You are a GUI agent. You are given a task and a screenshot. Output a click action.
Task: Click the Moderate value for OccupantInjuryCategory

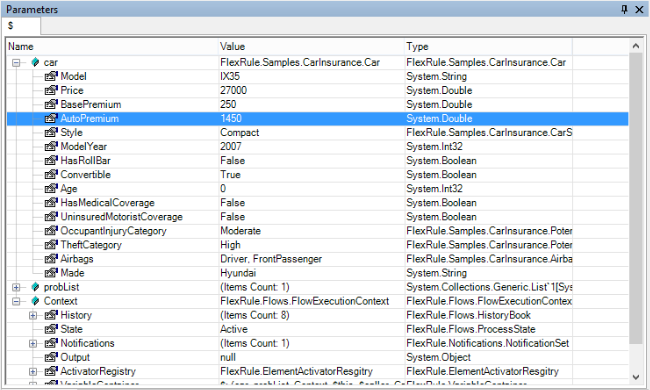point(240,231)
